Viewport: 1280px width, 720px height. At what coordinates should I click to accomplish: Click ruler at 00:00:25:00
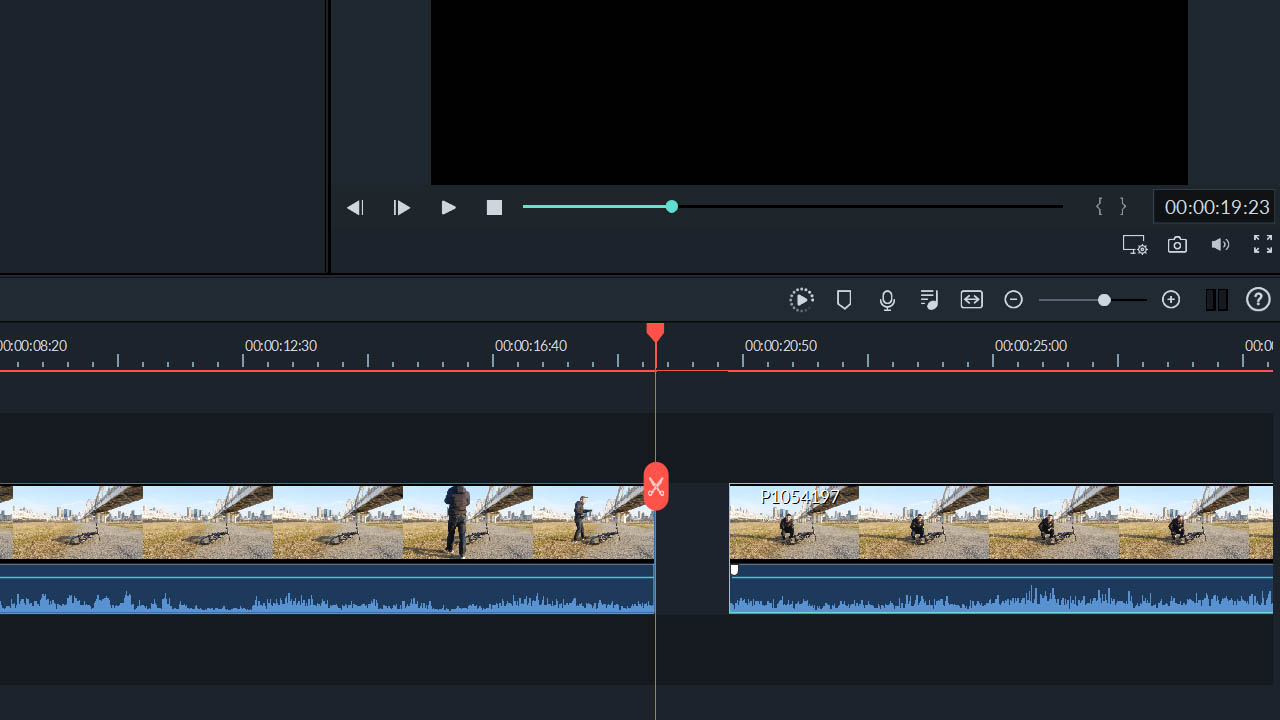coord(1031,346)
